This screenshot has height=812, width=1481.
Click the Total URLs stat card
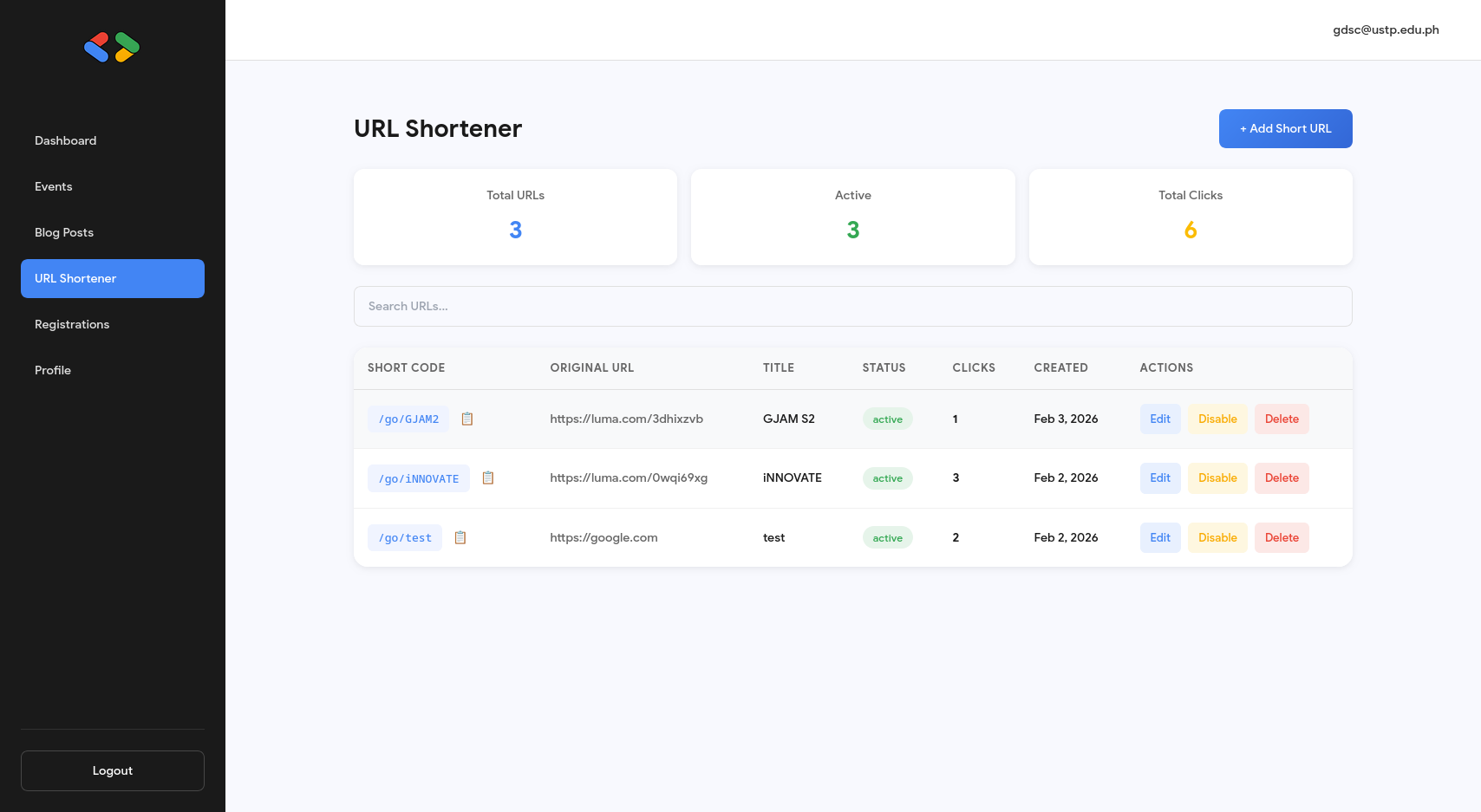515,217
